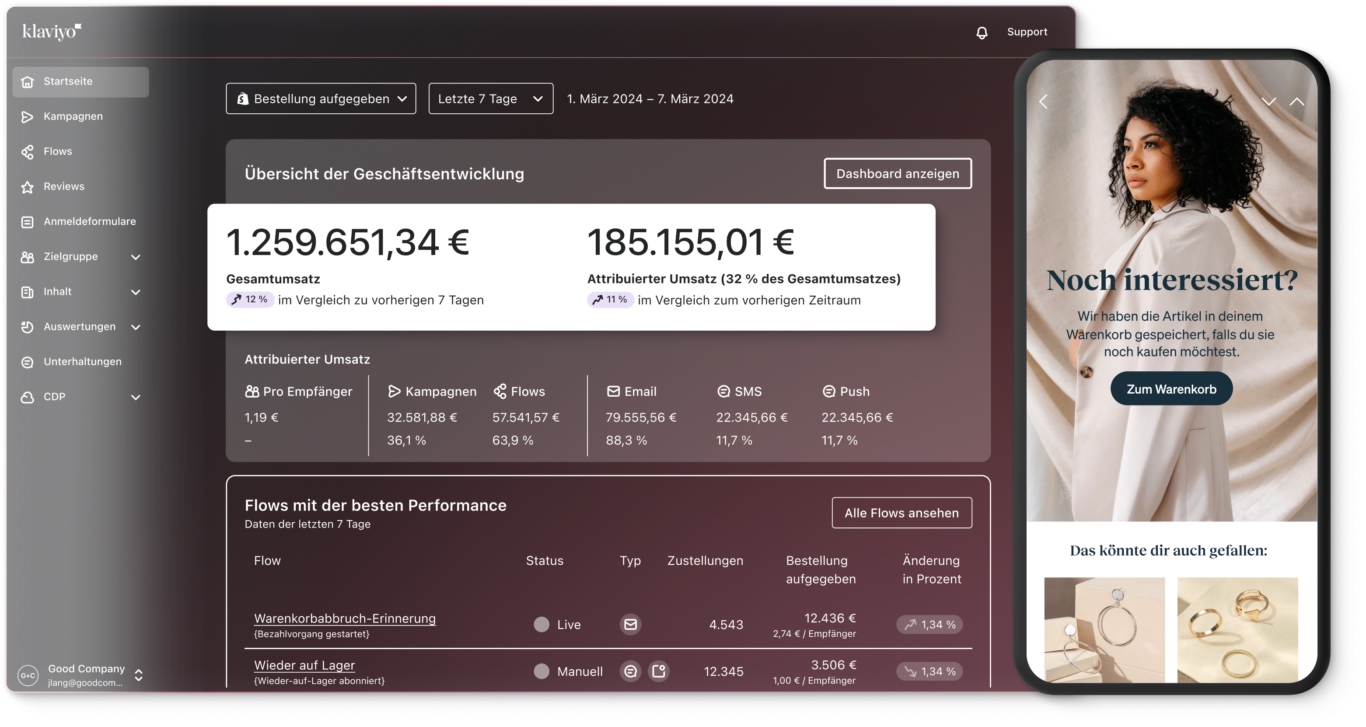The image size is (1366, 727).
Task: Expand the Auswertungen chevron
Action: tap(136, 327)
